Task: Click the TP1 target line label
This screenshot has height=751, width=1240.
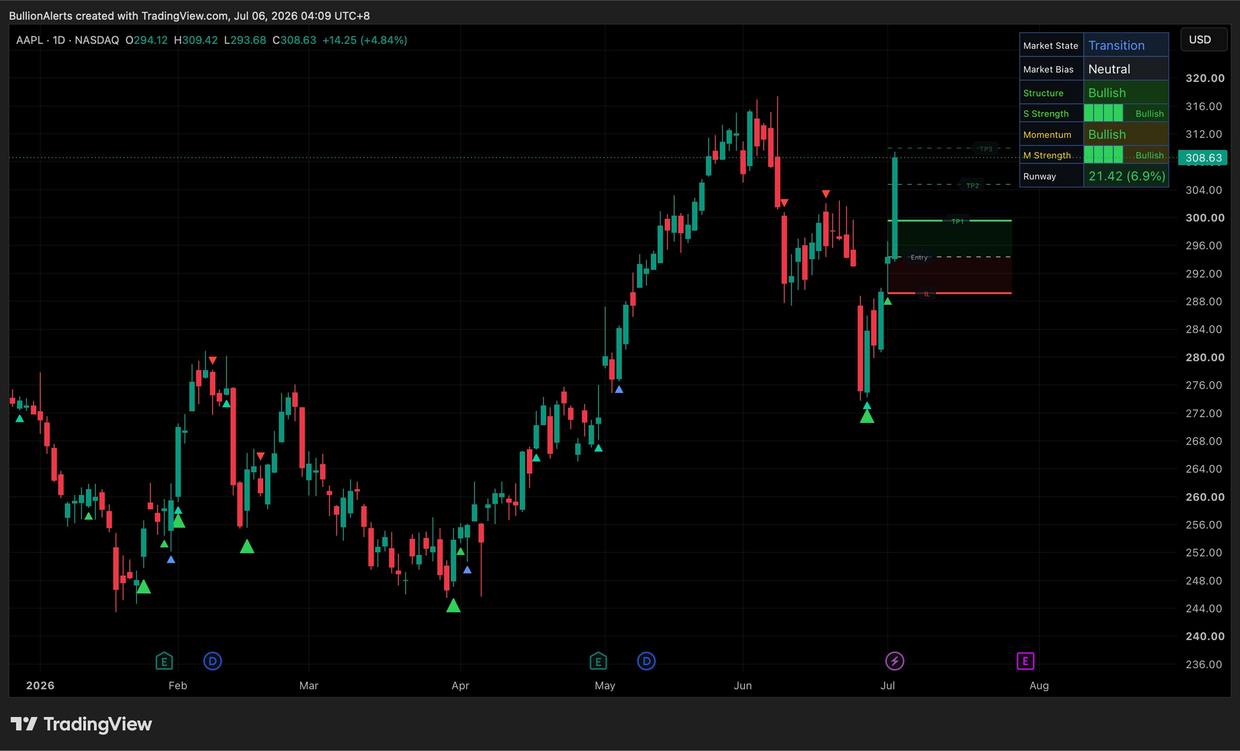Action: 957,221
